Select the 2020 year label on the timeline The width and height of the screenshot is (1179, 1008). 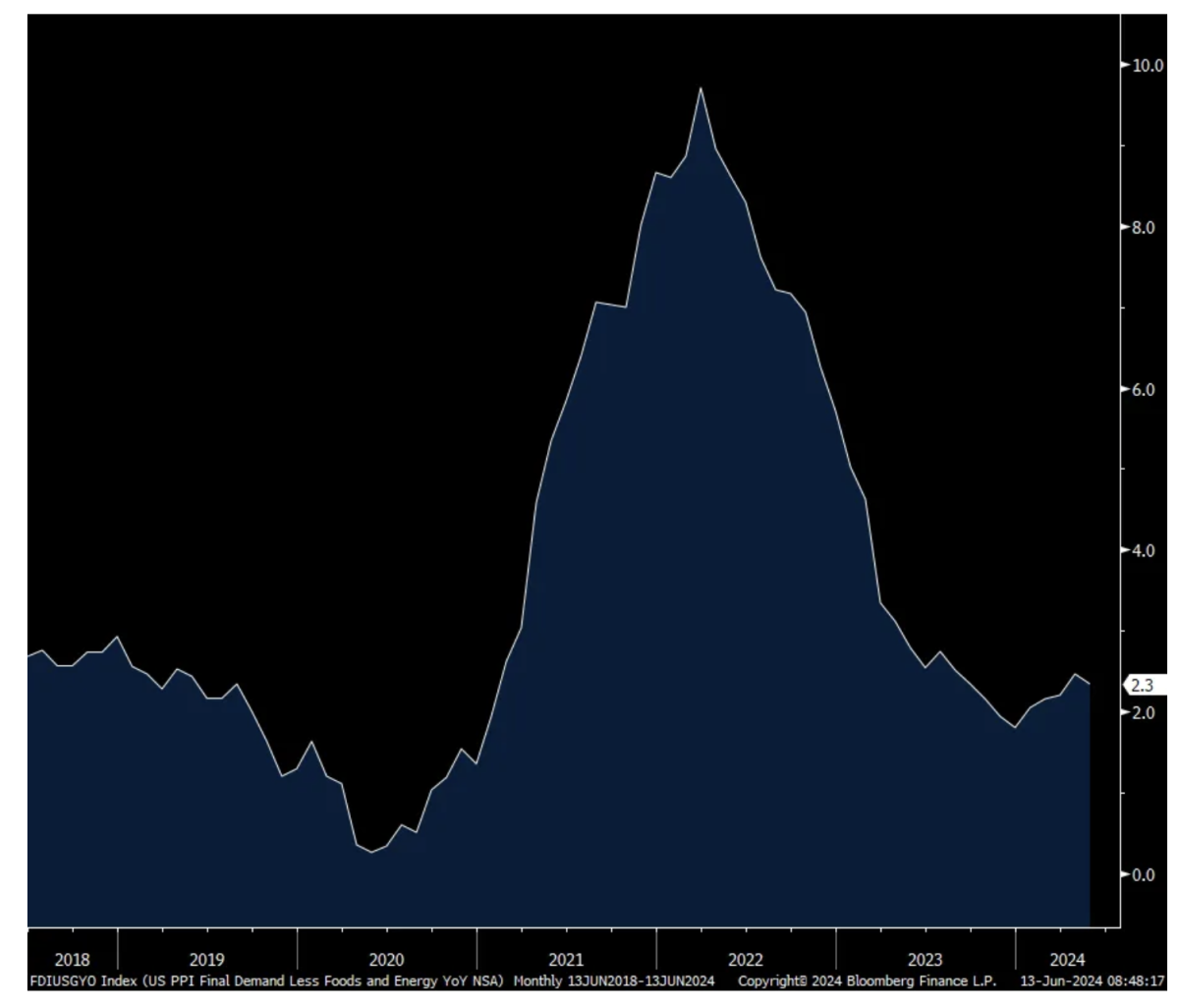click(386, 960)
